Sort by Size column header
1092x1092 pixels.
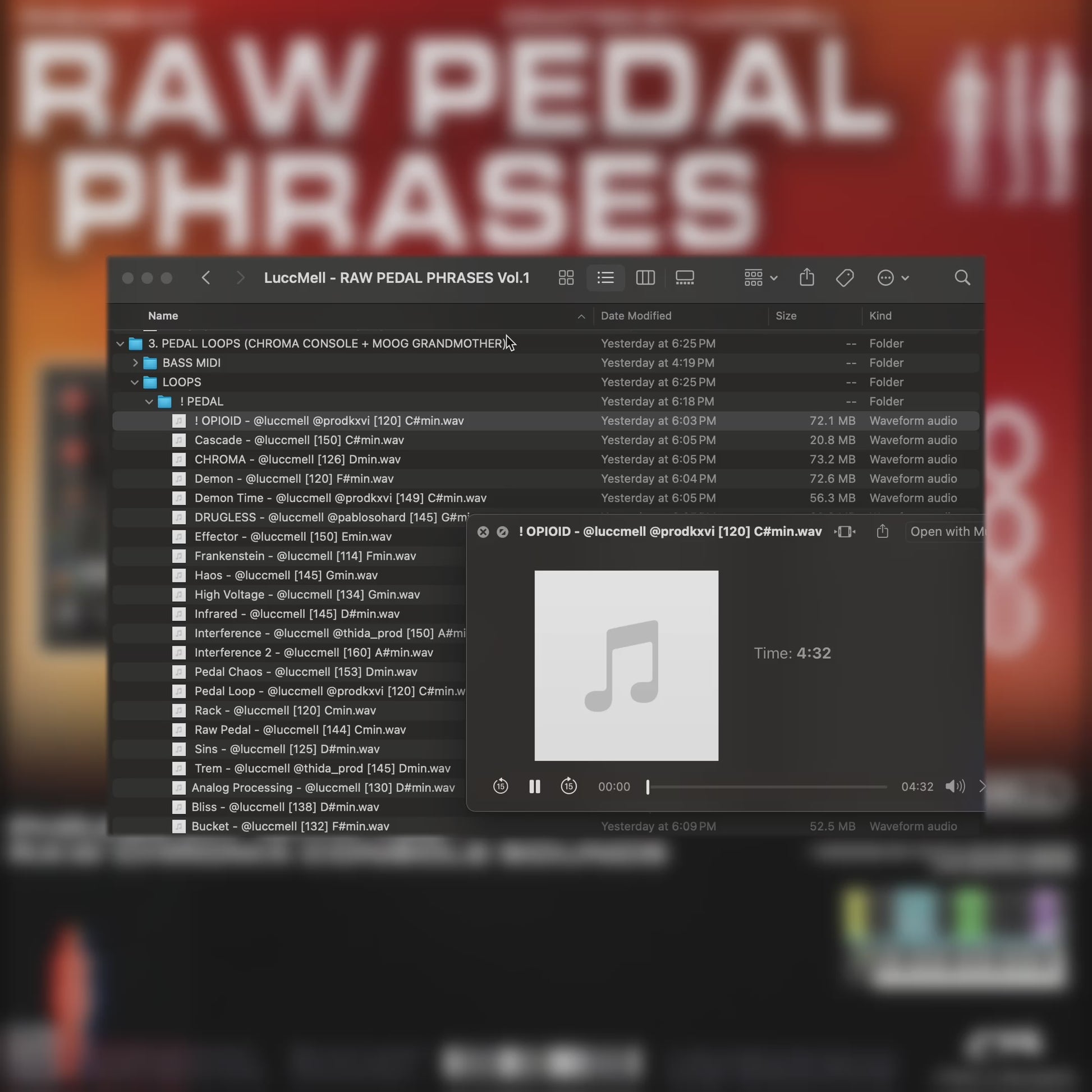(786, 316)
